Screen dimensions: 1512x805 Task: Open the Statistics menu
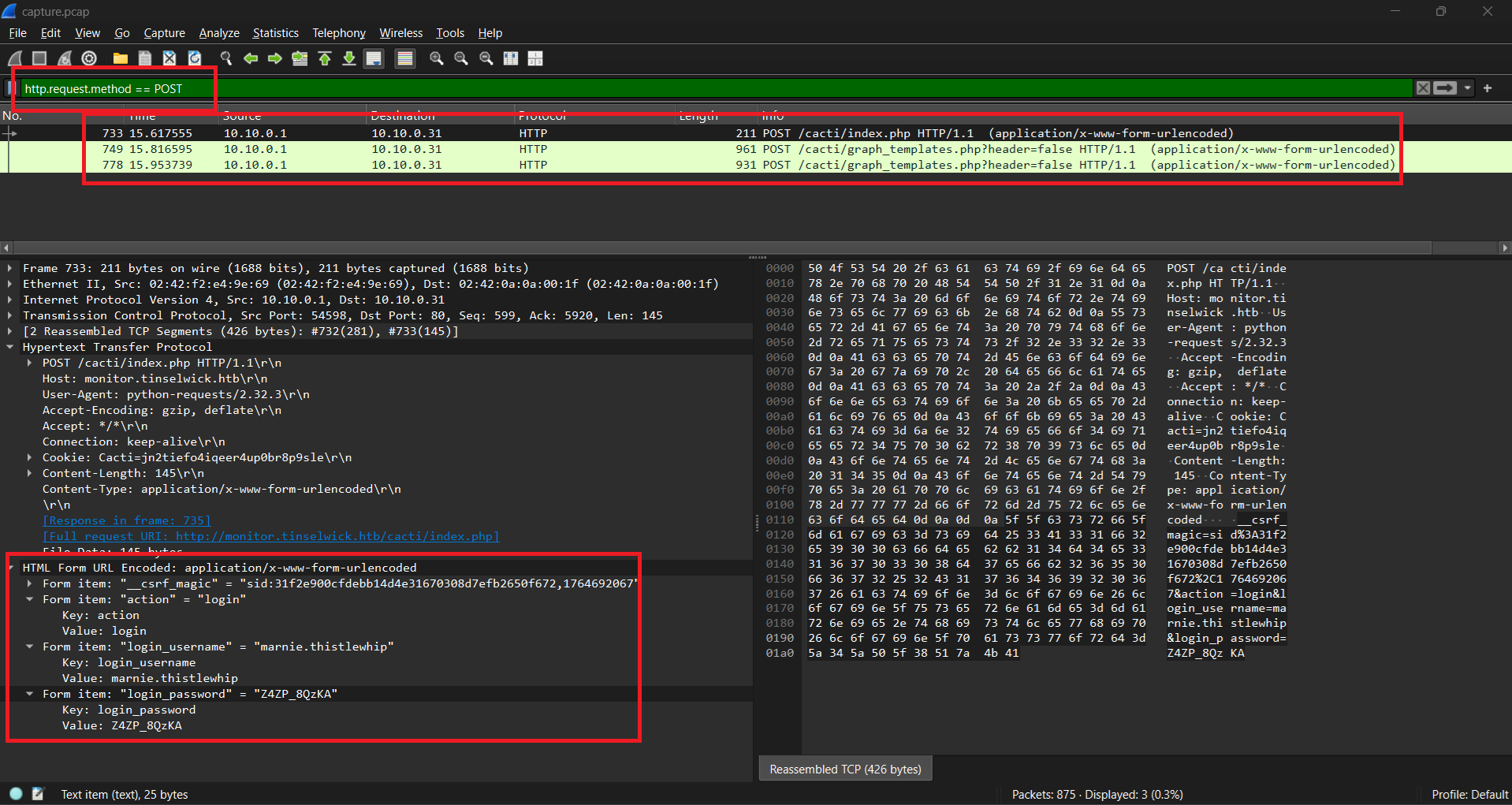(275, 33)
